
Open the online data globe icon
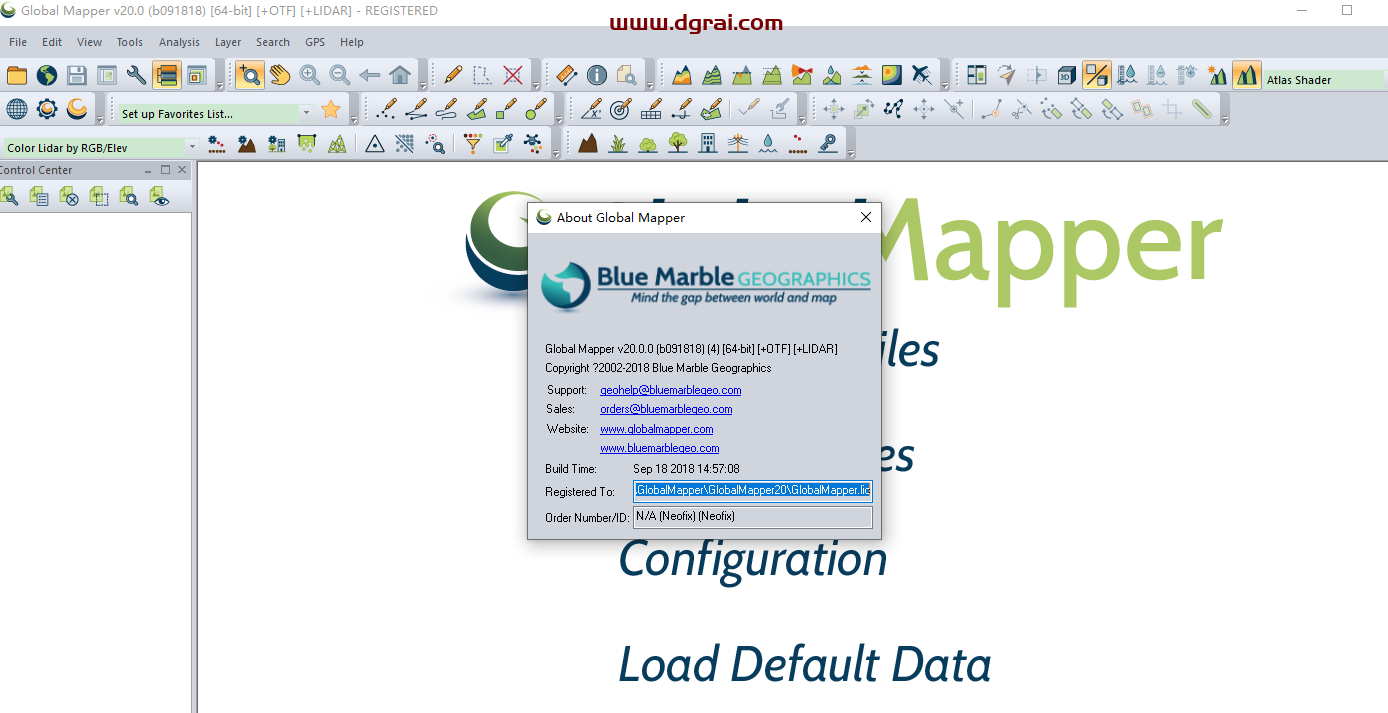47,75
